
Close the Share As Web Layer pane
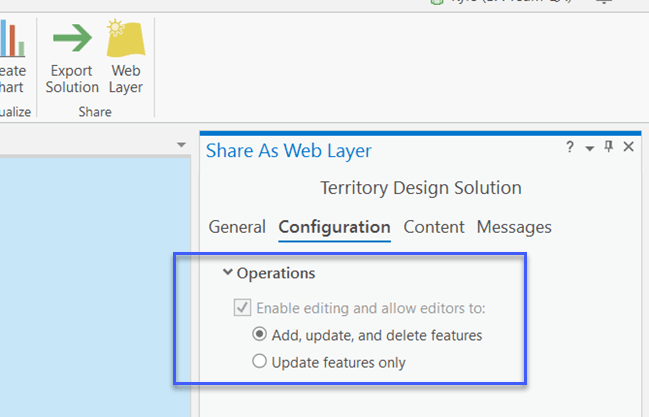coord(628,148)
